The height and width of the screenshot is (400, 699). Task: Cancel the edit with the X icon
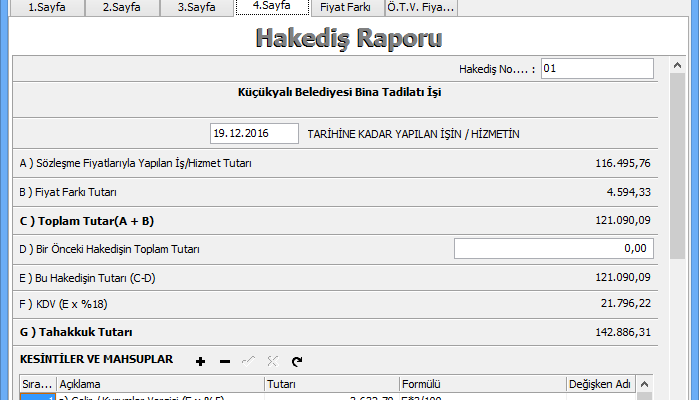point(272,360)
